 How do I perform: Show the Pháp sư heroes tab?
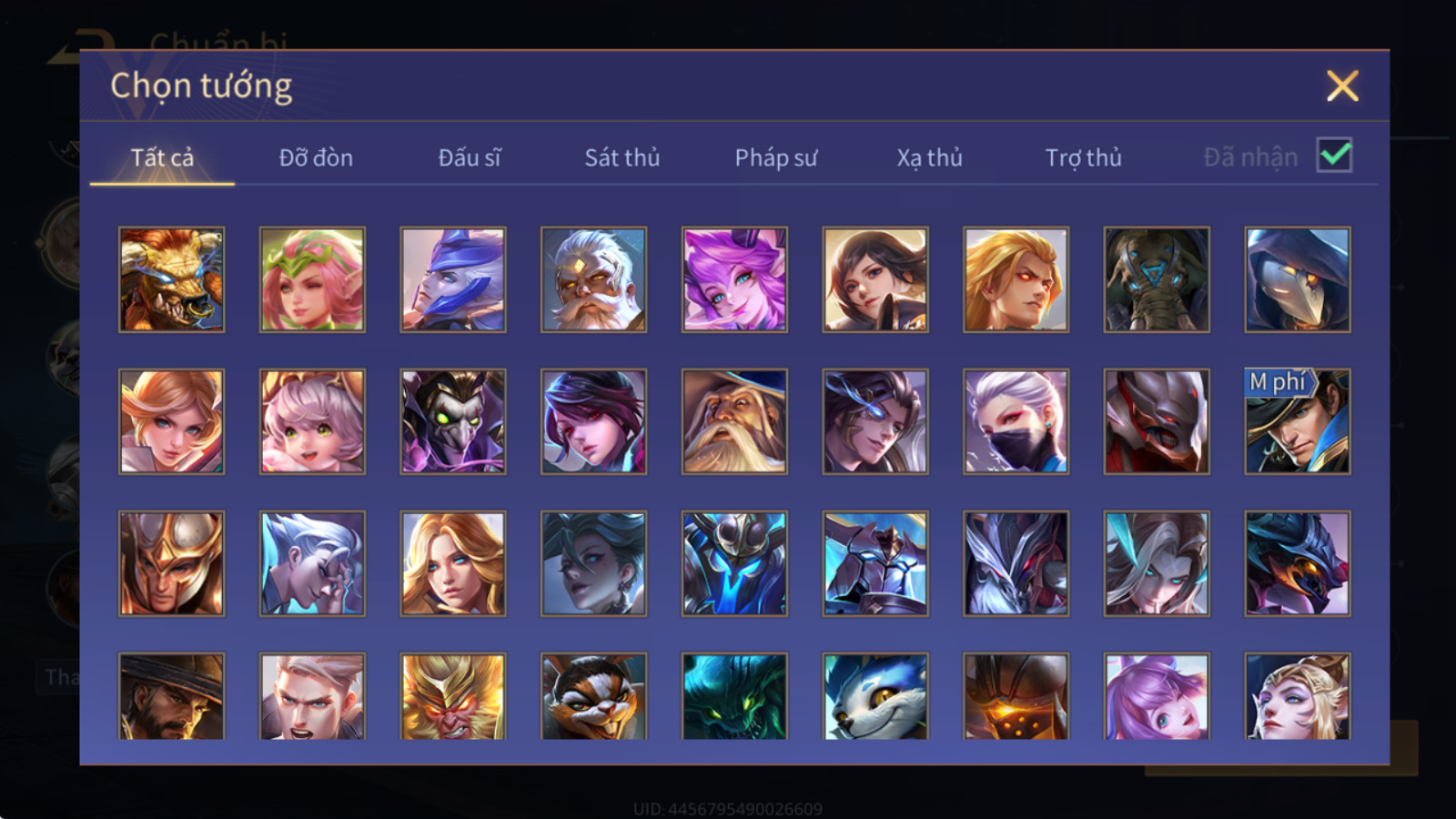776,157
